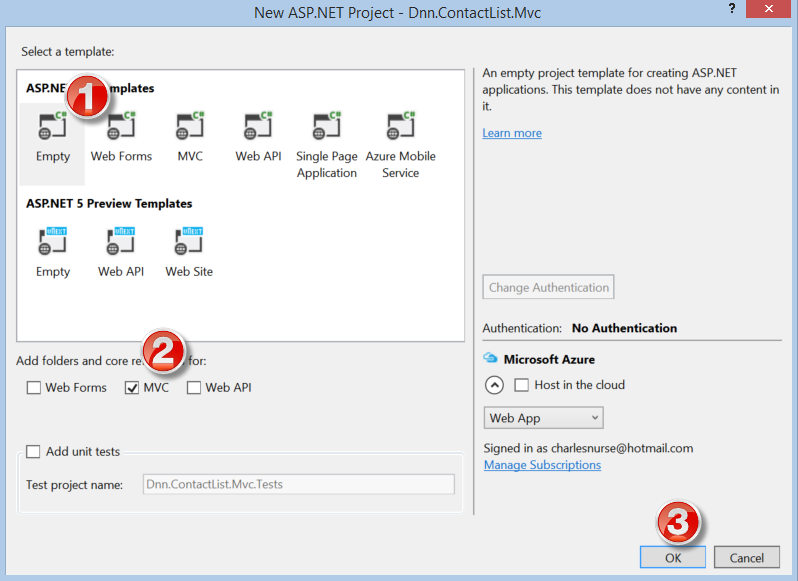Choose the ASP.NET 5 Web Site template icon
This screenshot has width=798, height=581.
[x=189, y=241]
